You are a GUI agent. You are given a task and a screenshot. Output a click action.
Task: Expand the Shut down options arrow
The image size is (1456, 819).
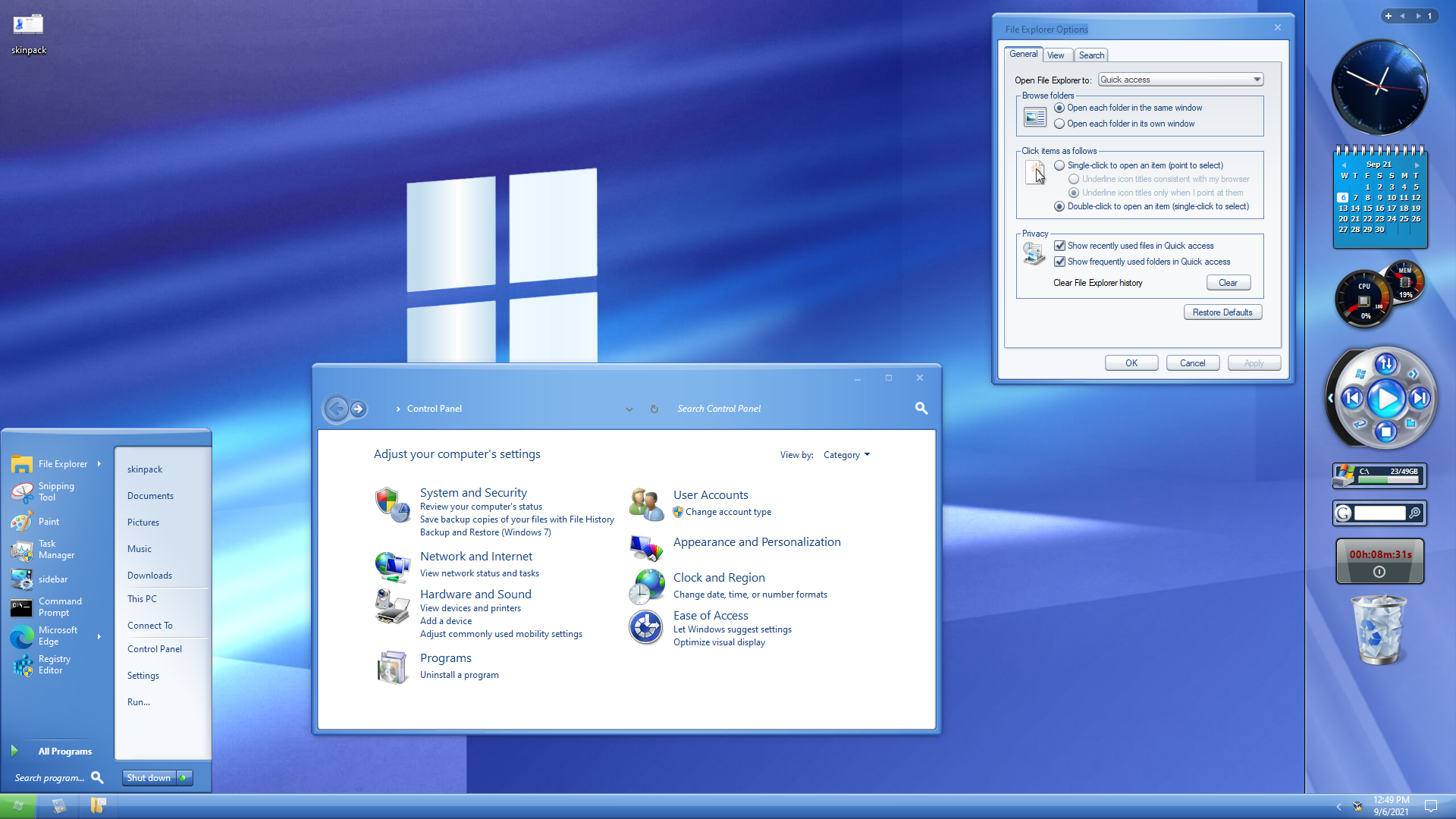click(x=184, y=778)
